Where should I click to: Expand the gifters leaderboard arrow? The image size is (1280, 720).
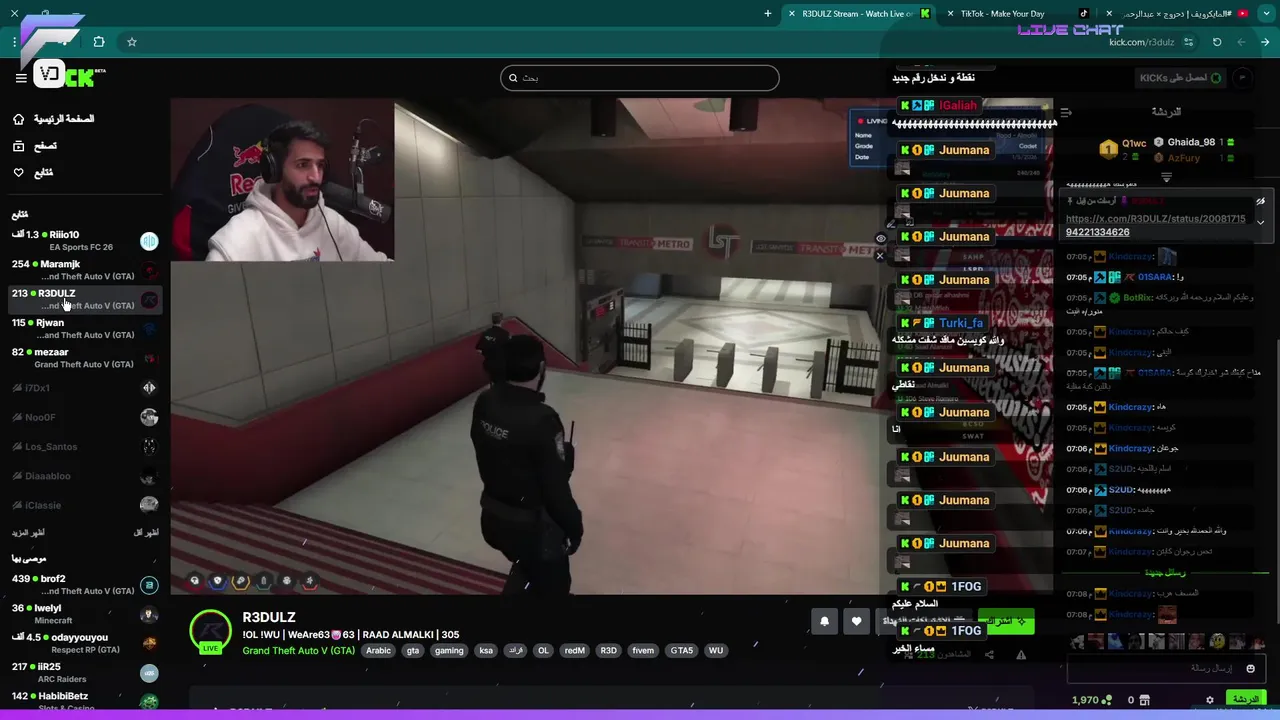(x=1166, y=177)
